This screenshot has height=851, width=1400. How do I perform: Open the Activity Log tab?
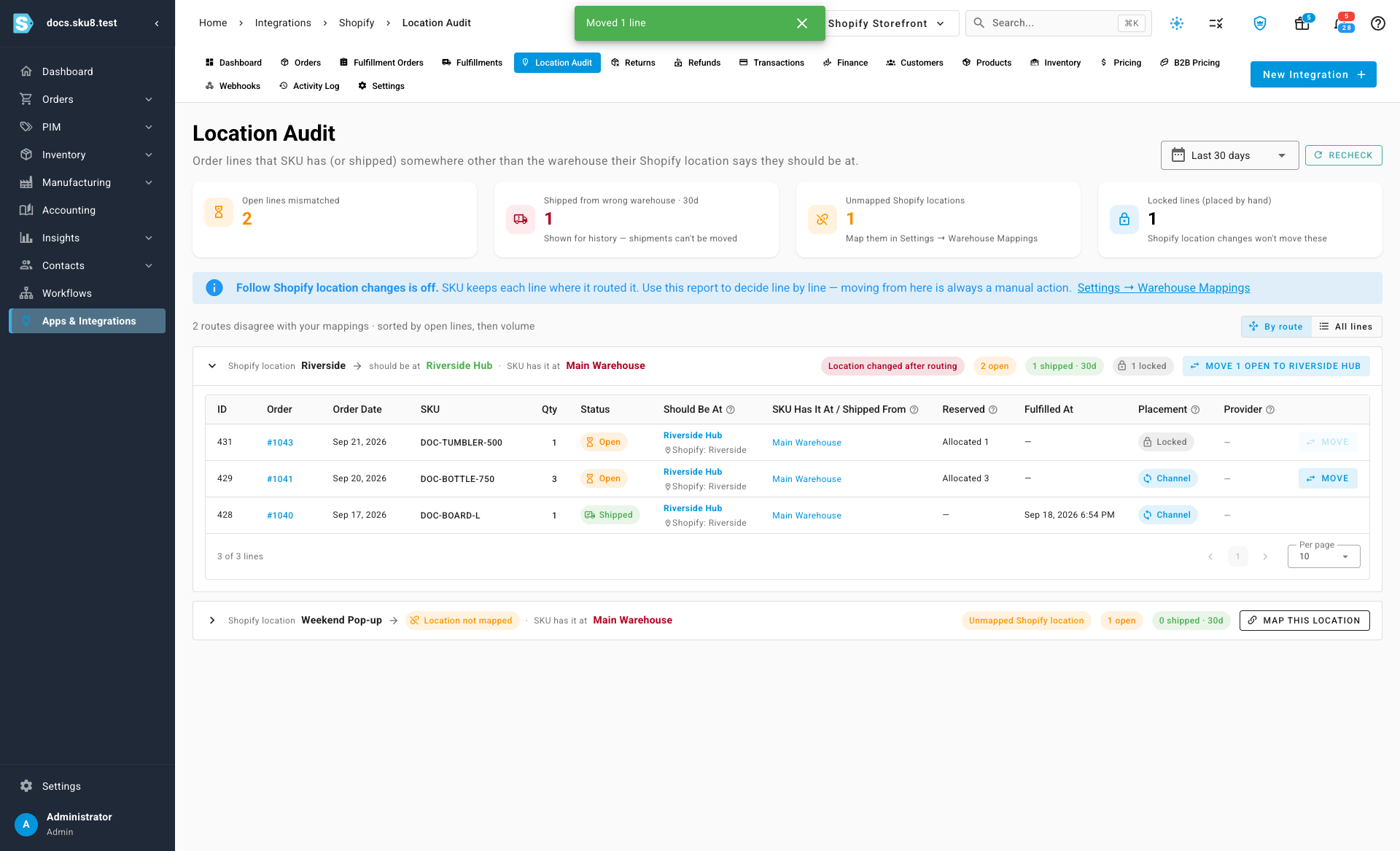309,86
